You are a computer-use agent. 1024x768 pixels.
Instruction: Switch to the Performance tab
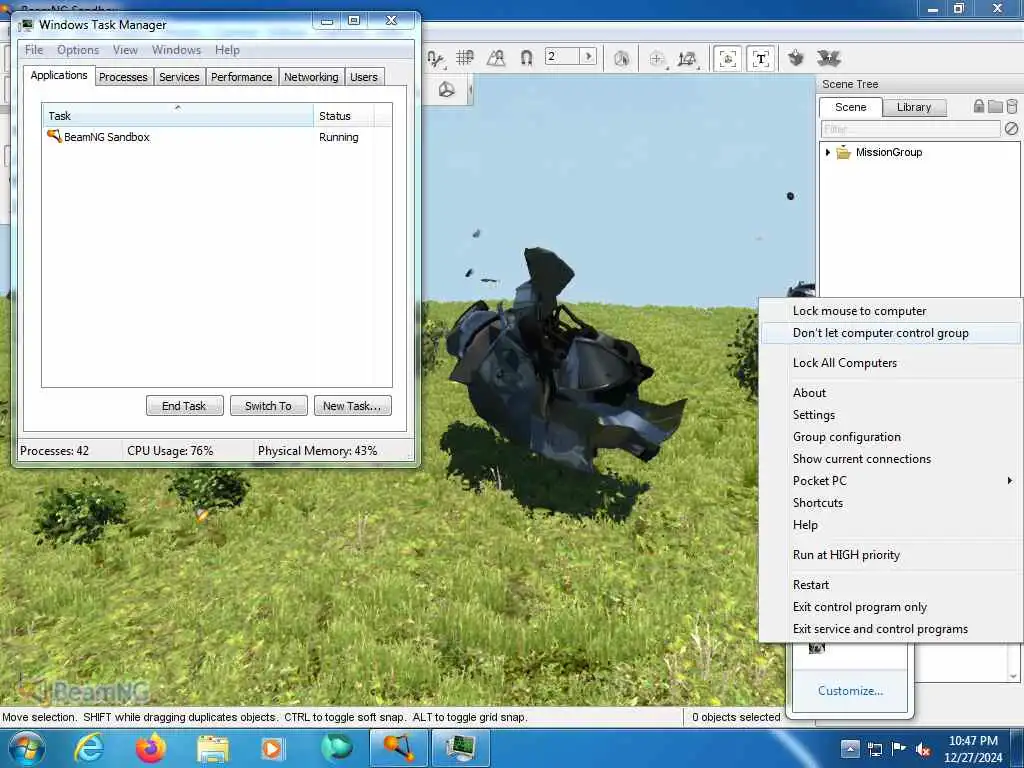(242, 77)
